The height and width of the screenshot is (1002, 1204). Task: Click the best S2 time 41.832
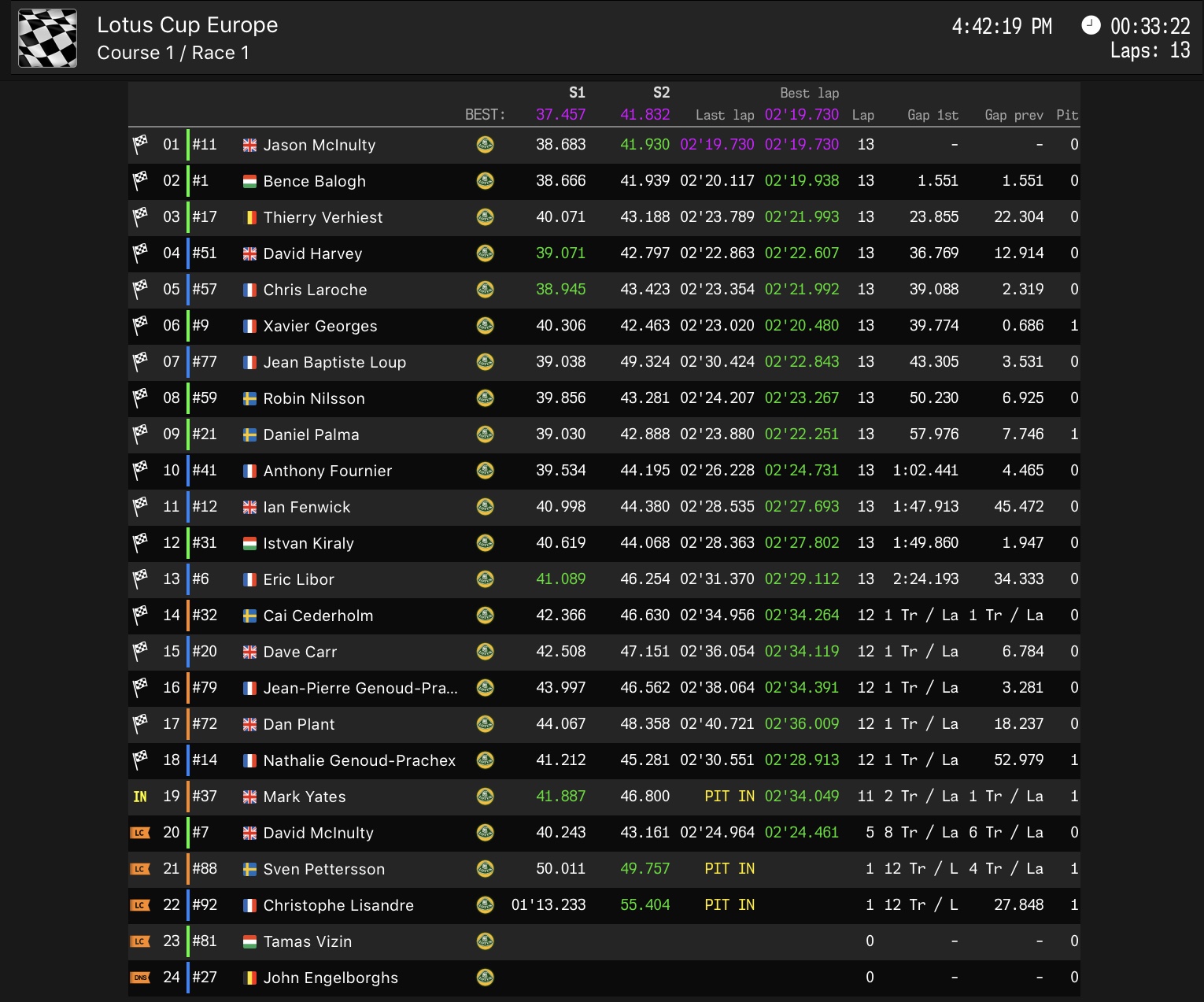(x=644, y=115)
